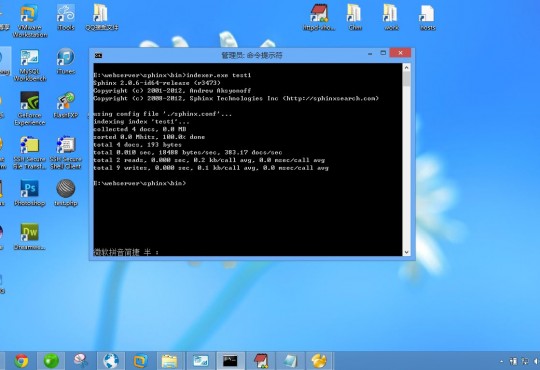Select the test.php file on desktop

tap(65, 193)
